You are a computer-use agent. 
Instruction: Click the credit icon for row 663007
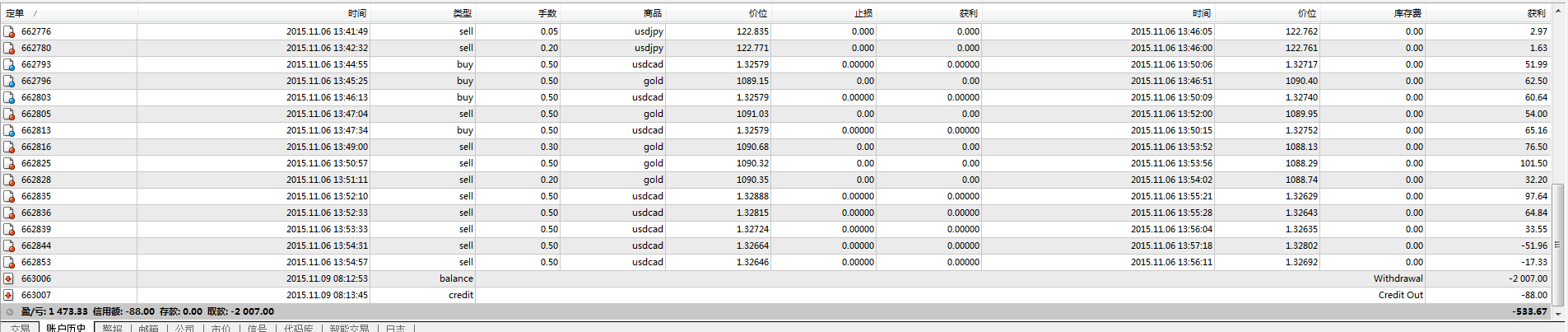9,295
